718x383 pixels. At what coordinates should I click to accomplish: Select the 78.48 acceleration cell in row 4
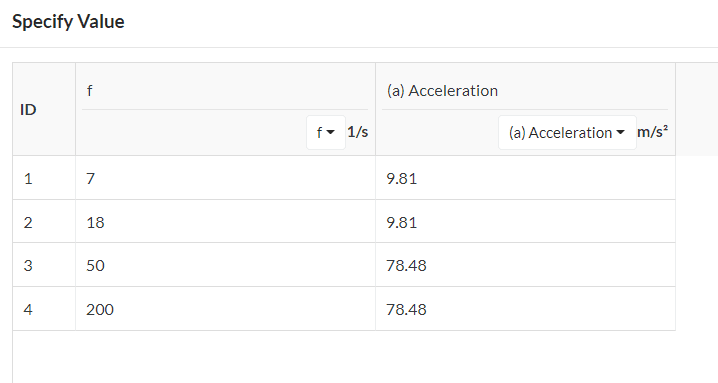[525, 309]
